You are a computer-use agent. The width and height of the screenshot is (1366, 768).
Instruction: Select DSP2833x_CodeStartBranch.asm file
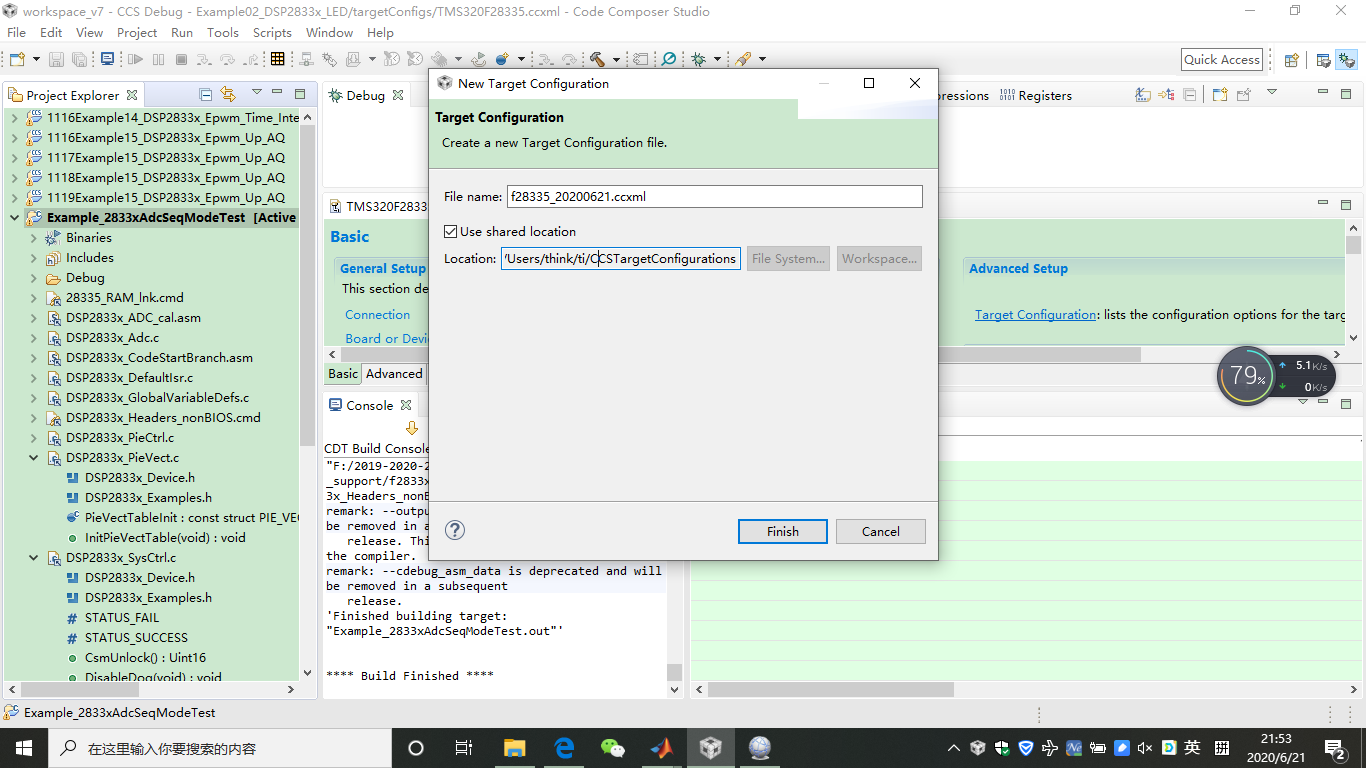tap(160, 357)
